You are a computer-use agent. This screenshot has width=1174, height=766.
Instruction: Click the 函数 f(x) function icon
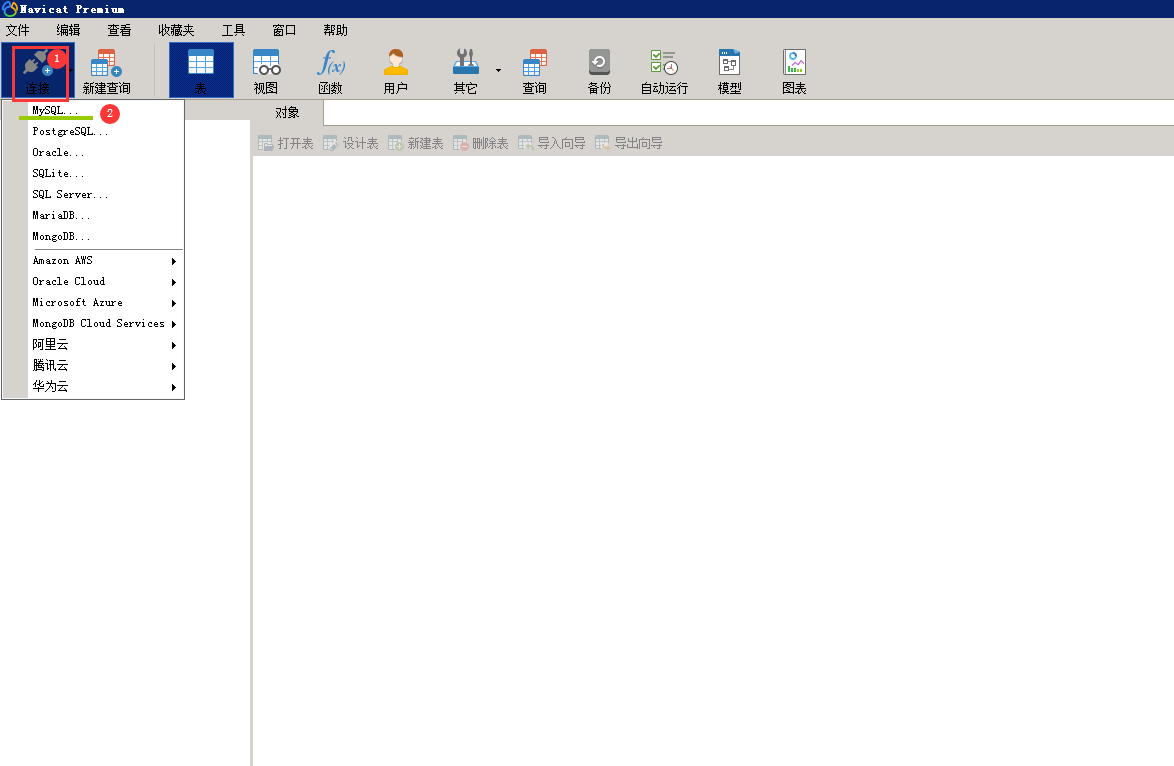point(330,72)
